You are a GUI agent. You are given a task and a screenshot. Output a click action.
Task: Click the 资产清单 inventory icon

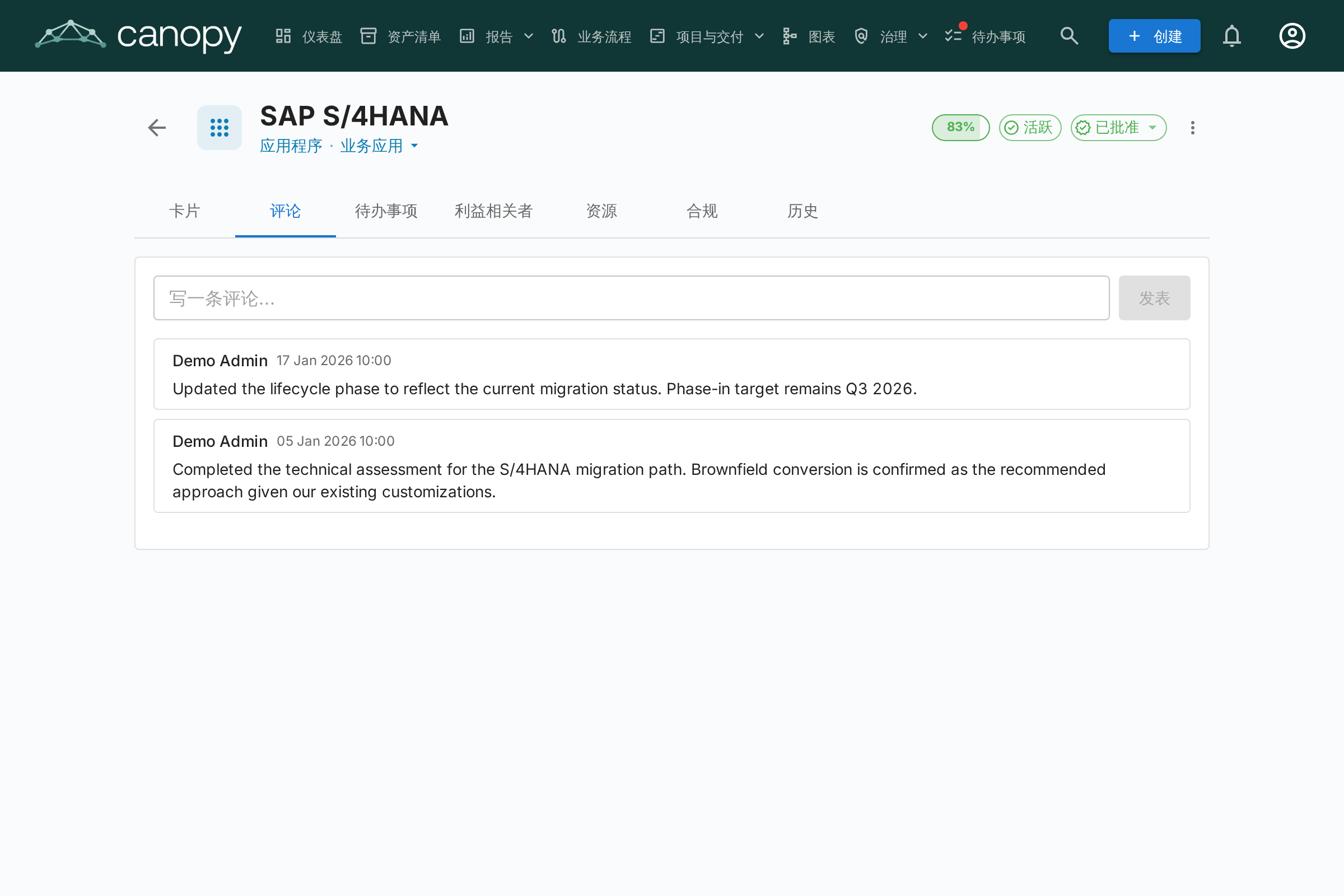coord(368,36)
